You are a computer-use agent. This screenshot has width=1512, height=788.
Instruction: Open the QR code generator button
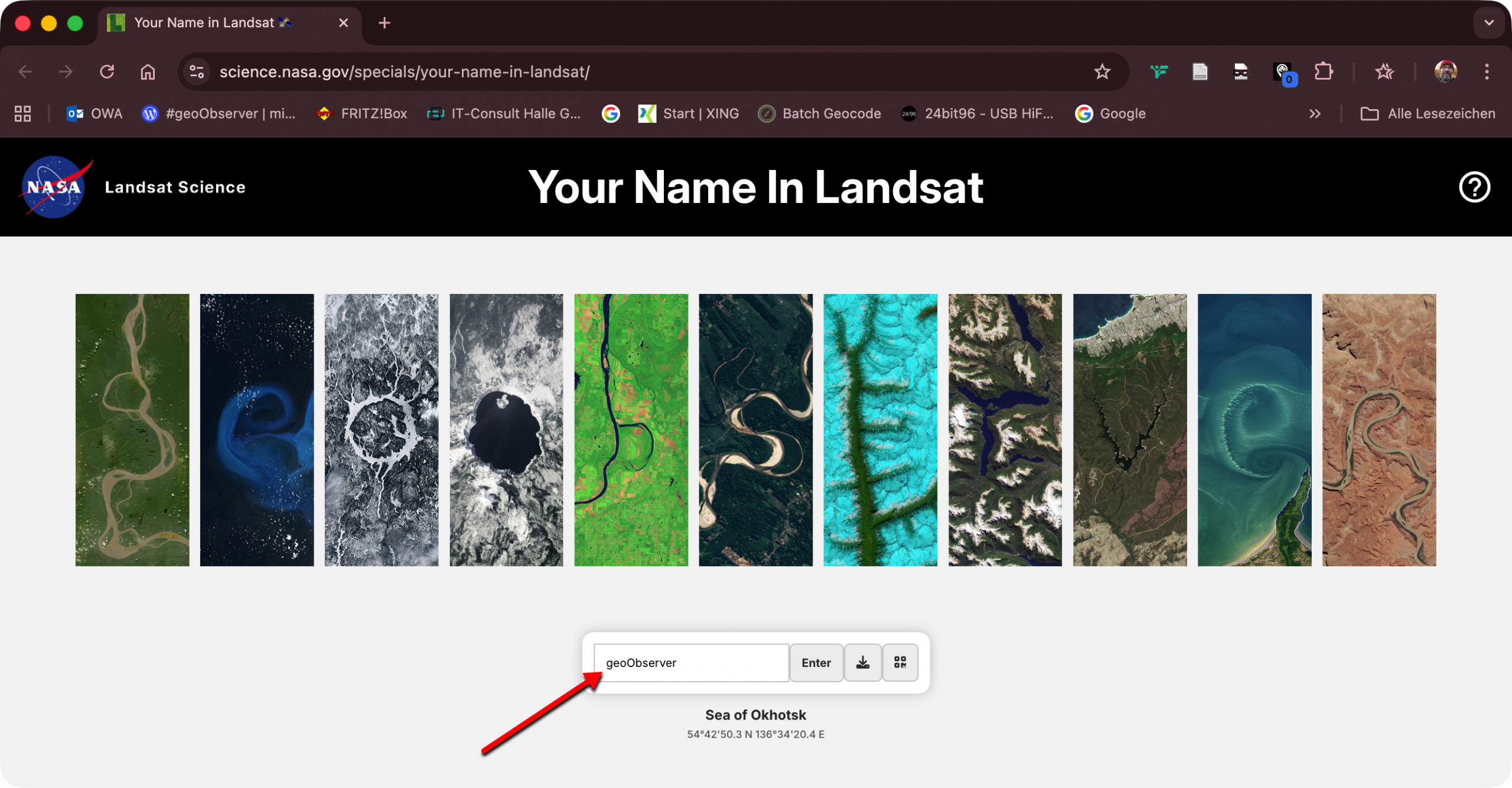pyautogui.click(x=900, y=662)
